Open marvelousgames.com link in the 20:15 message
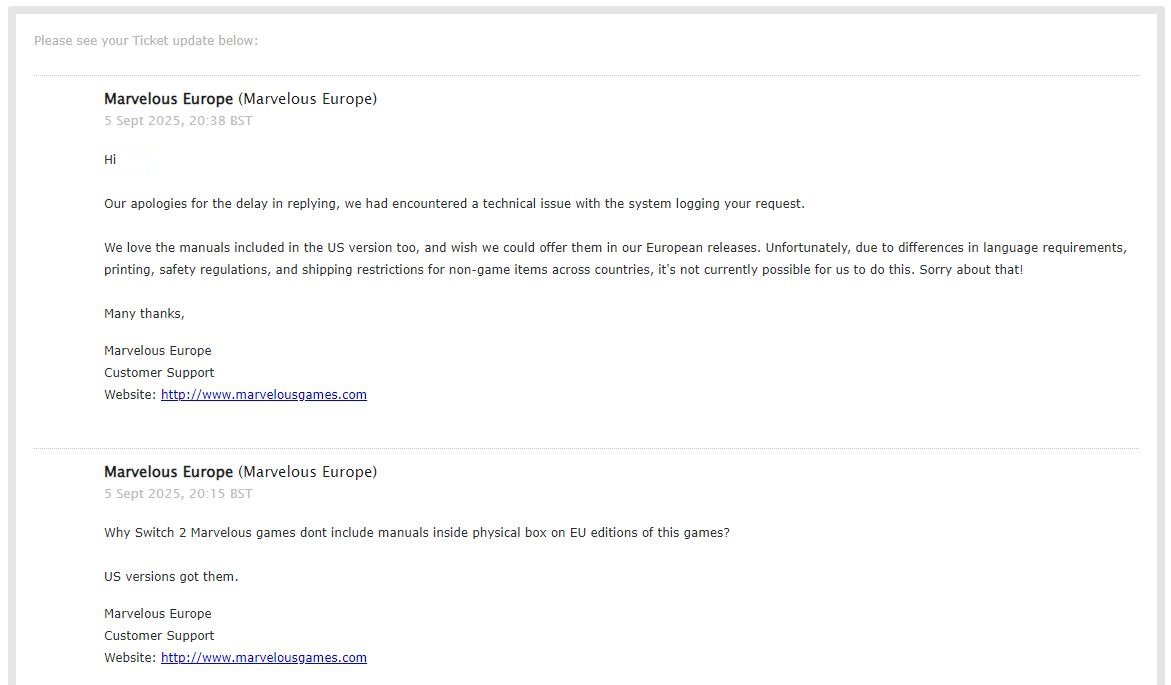The height and width of the screenshot is (685, 1171). point(264,657)
